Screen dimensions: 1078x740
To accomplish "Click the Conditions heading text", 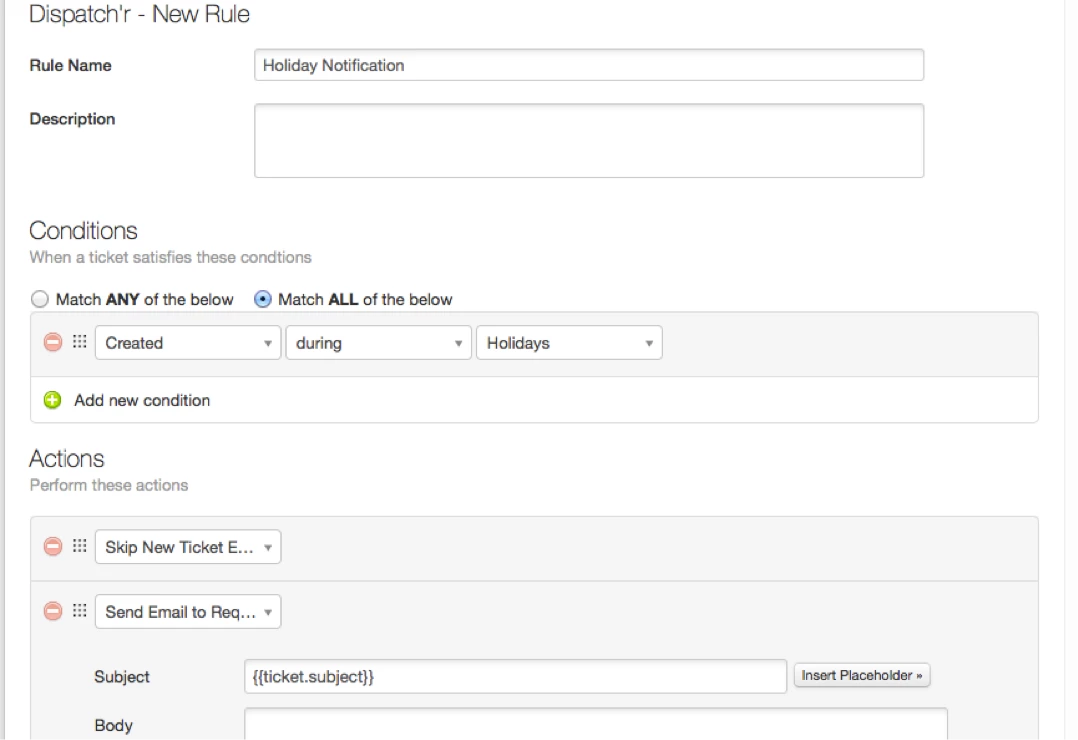I will 83,230.
